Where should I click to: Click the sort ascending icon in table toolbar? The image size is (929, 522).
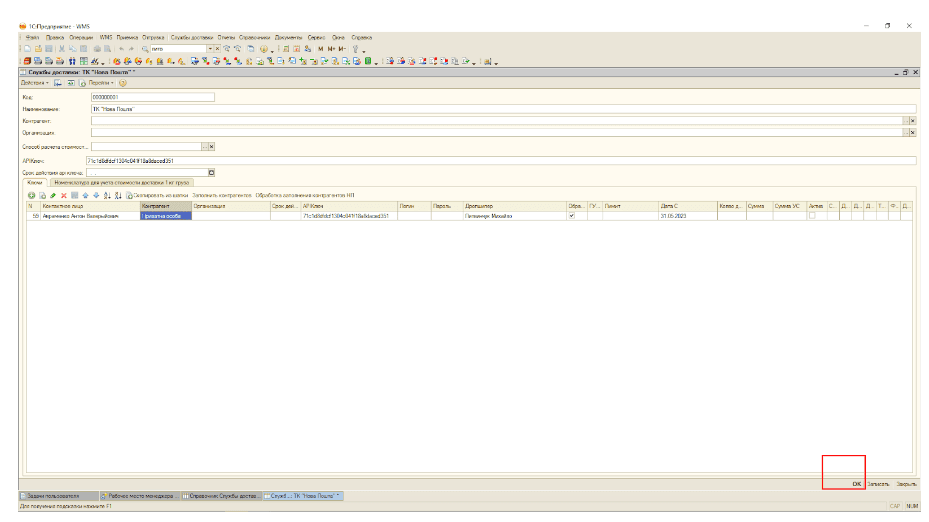105,195
